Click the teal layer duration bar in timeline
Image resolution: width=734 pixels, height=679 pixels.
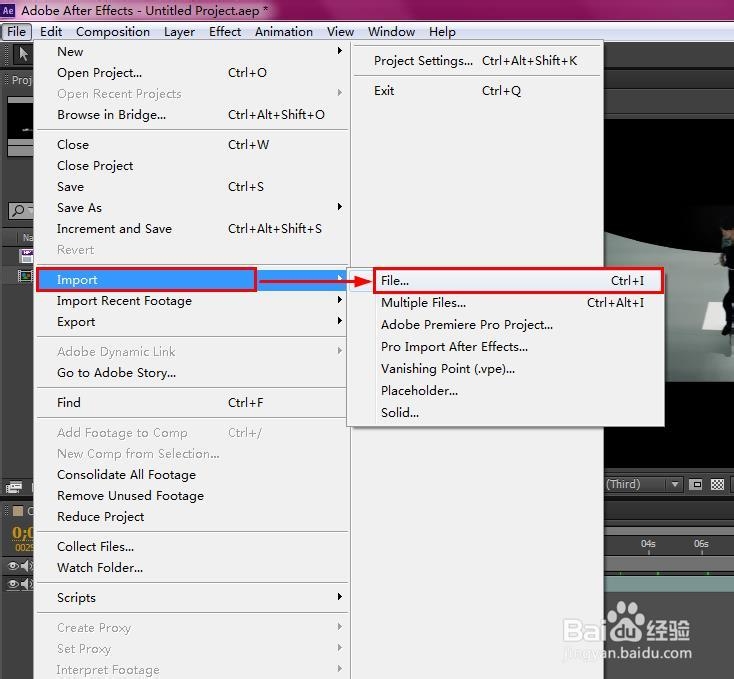(669, 584)
